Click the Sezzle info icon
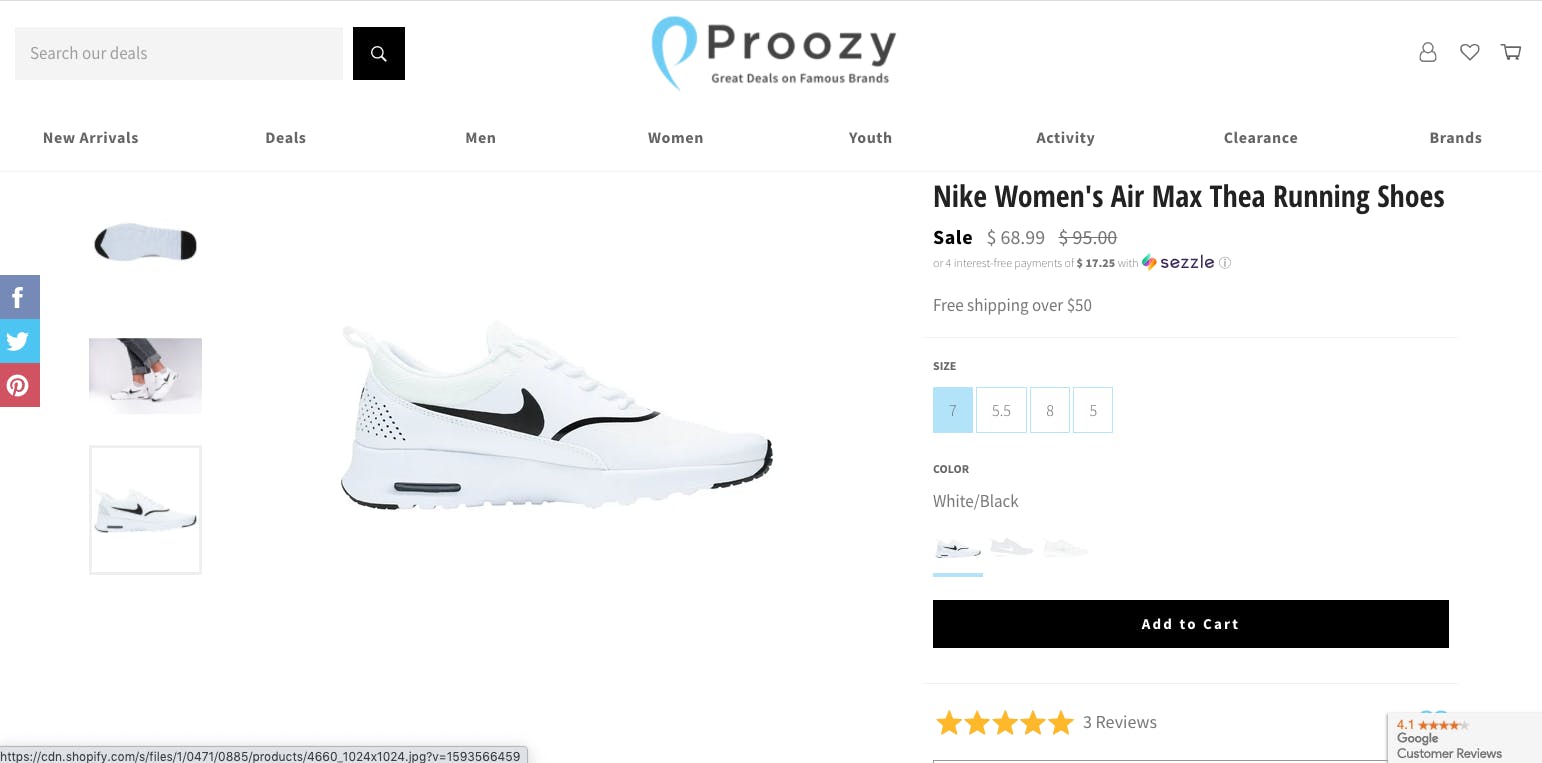This screenshot has width=1542, height=763. tap(1224, 262)
